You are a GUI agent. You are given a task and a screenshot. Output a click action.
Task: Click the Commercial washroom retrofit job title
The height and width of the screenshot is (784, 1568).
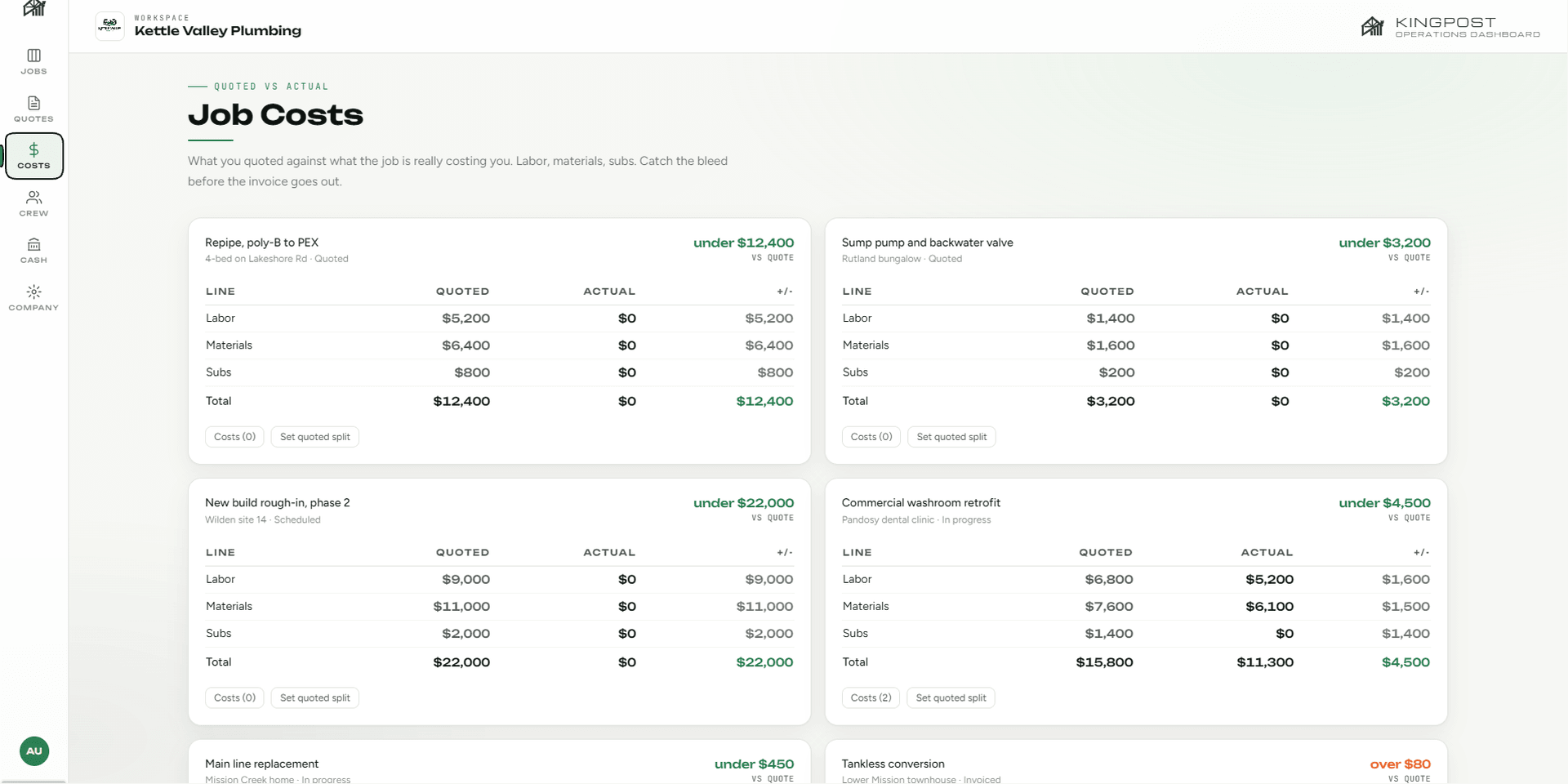(921, 503)
